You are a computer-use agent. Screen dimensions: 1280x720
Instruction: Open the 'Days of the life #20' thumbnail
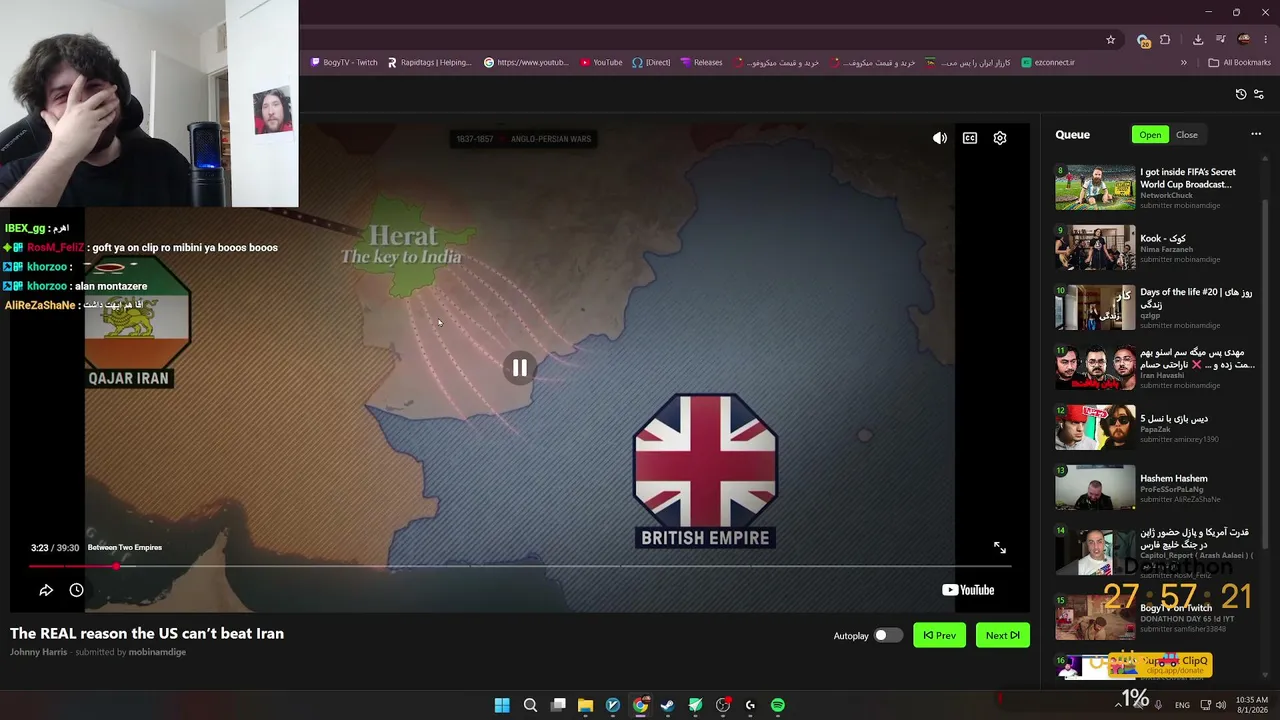[1095, 307]
